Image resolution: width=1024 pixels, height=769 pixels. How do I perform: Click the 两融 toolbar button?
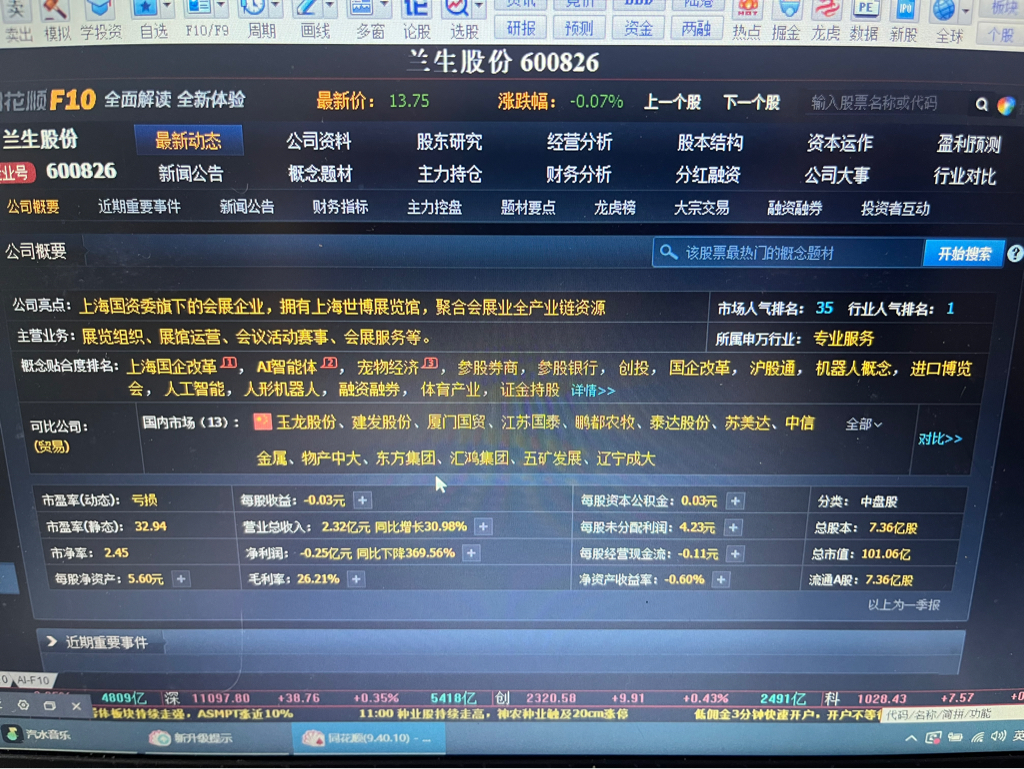[x=696, y=29]
